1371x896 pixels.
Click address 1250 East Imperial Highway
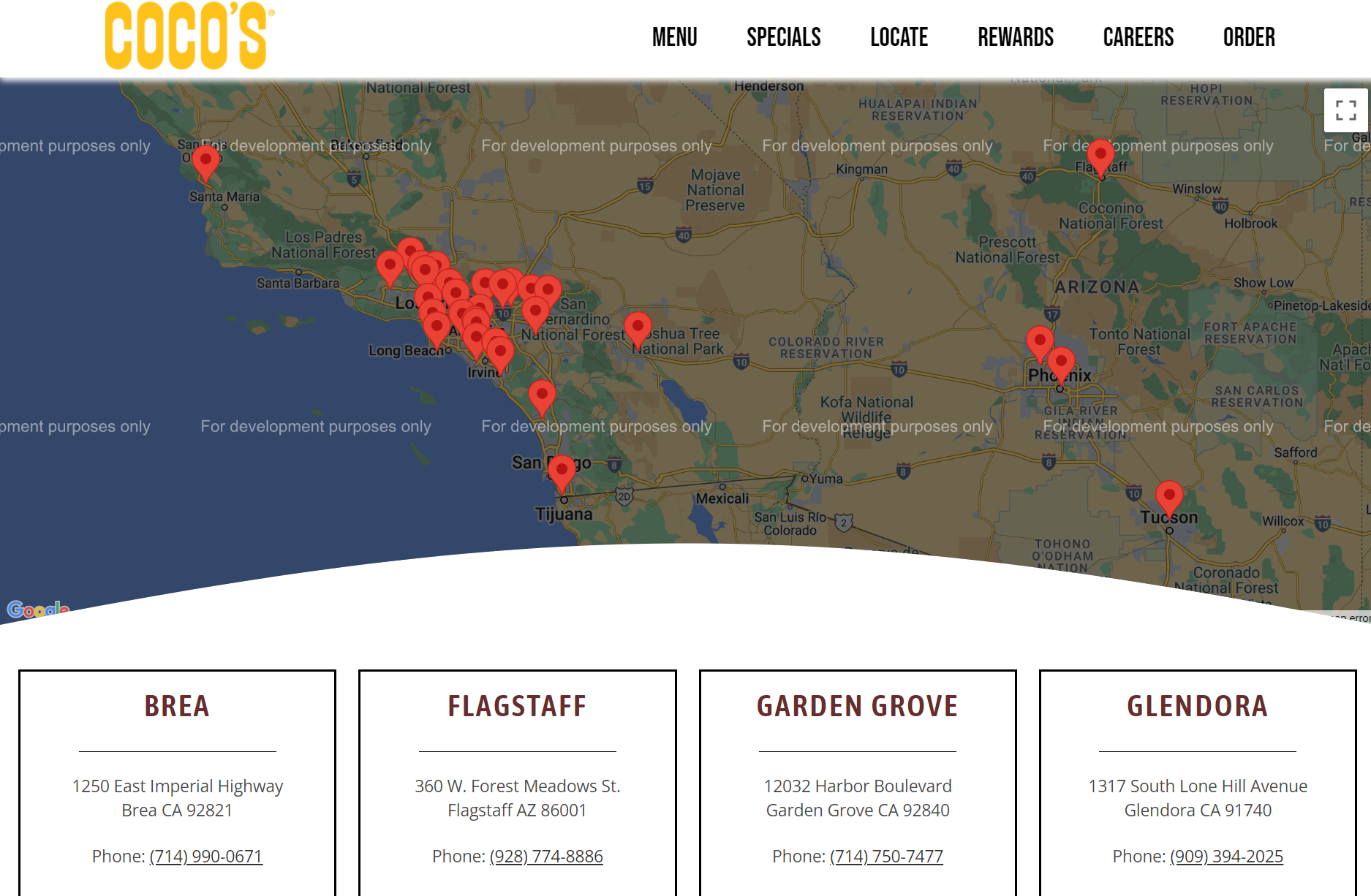click(177, 786)
